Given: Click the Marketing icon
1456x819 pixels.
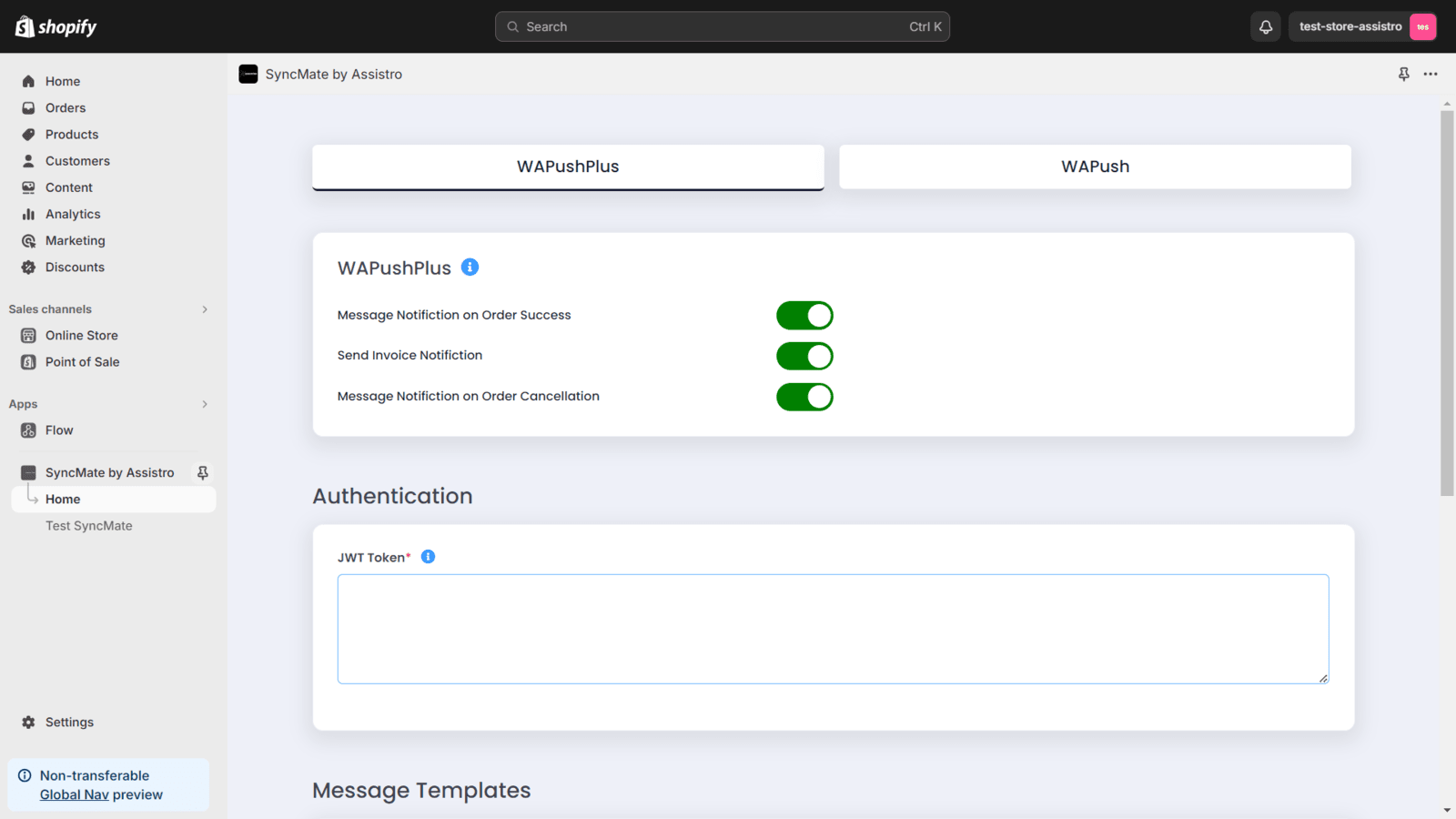Looking at the screenshot, I should 28,240.
